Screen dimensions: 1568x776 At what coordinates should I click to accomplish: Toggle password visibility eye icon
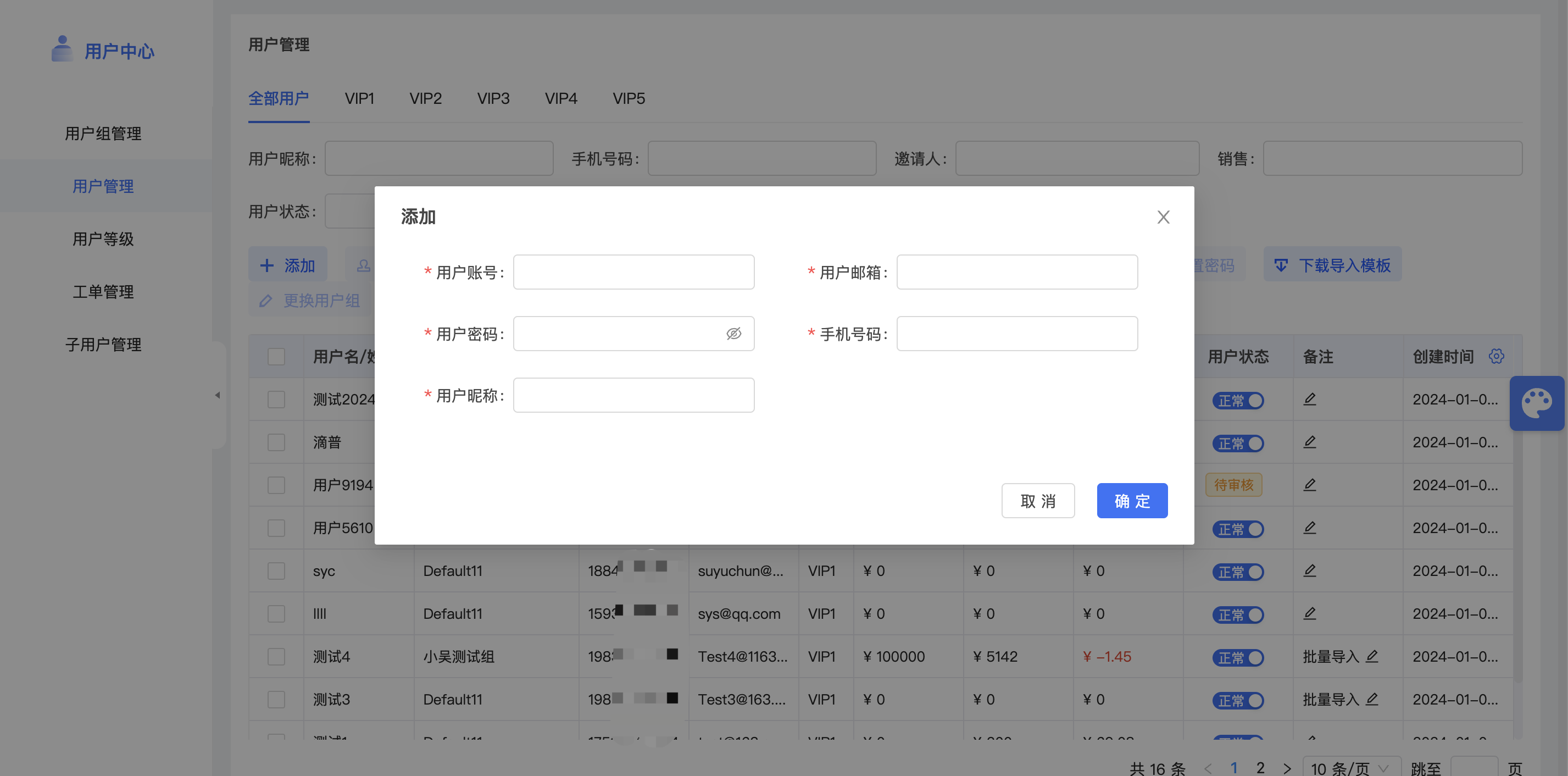[733, 333]
